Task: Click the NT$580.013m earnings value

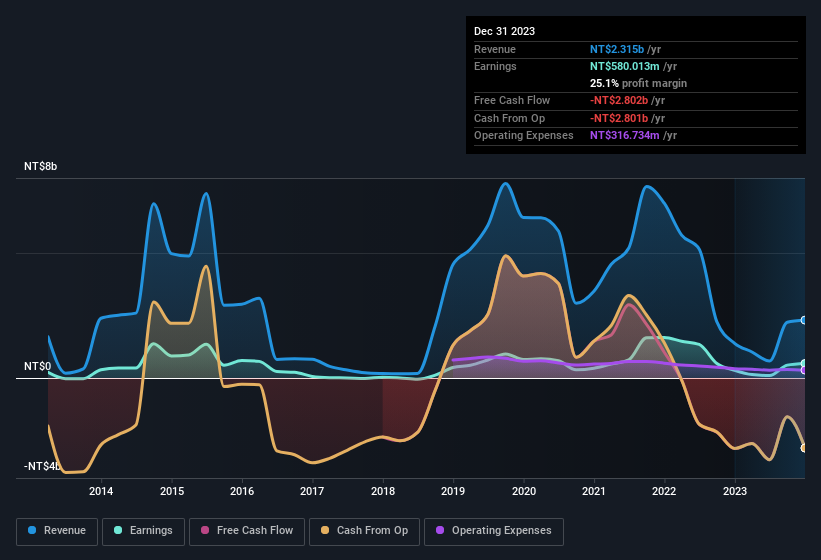Action: point(624,66)
